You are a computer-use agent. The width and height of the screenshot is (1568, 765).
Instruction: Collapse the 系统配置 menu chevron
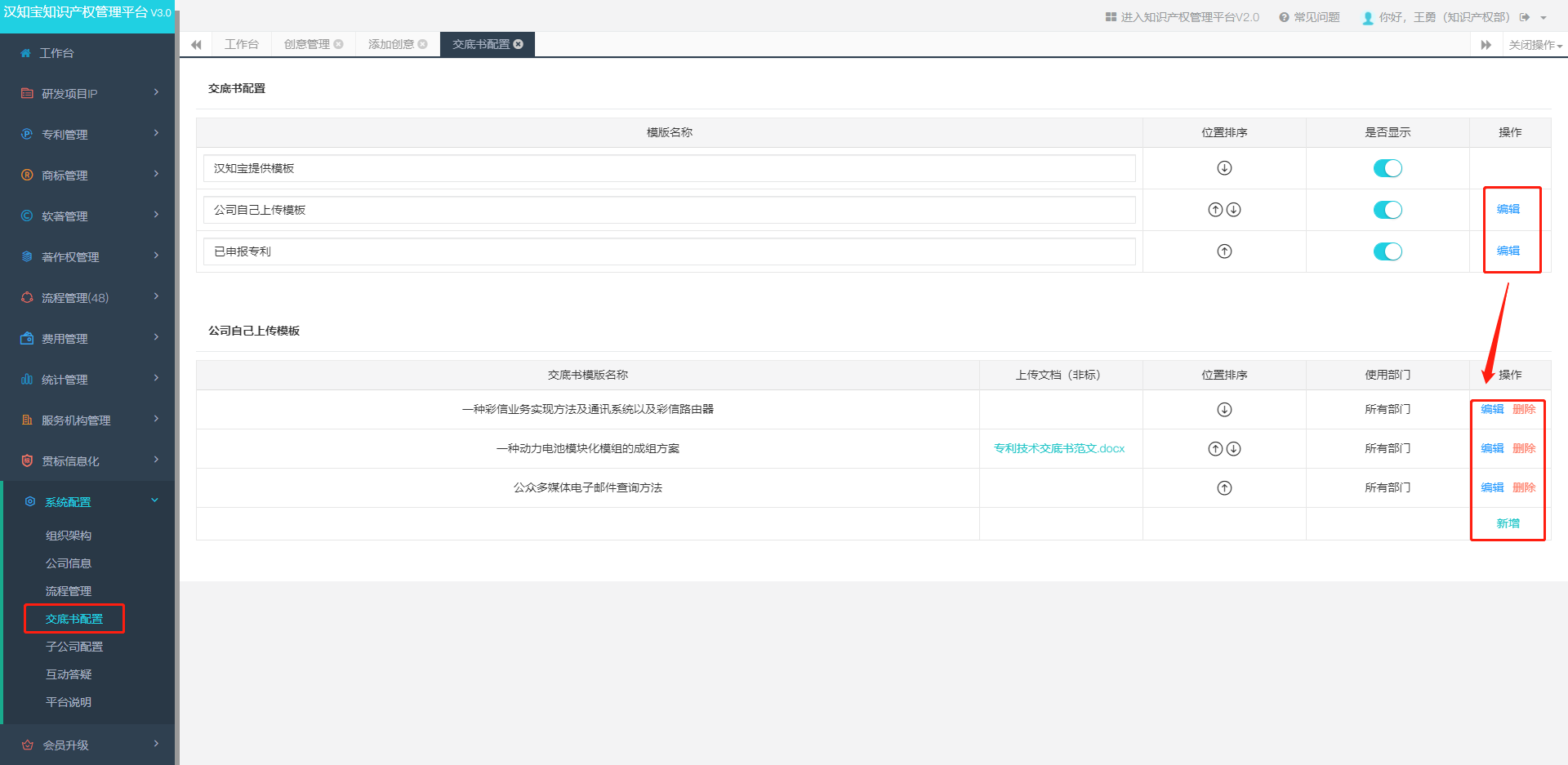(x=155, y=500)
